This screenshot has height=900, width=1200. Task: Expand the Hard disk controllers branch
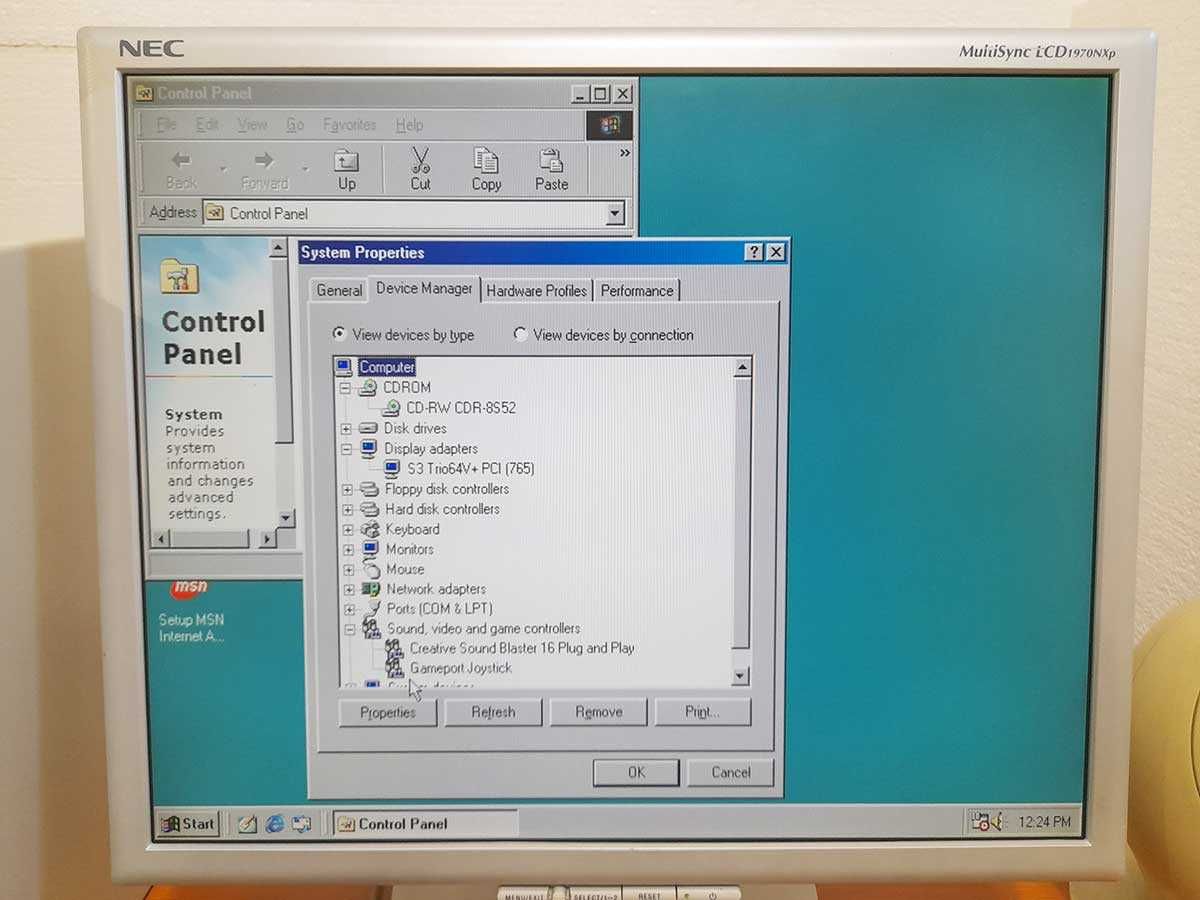[348, 510]
